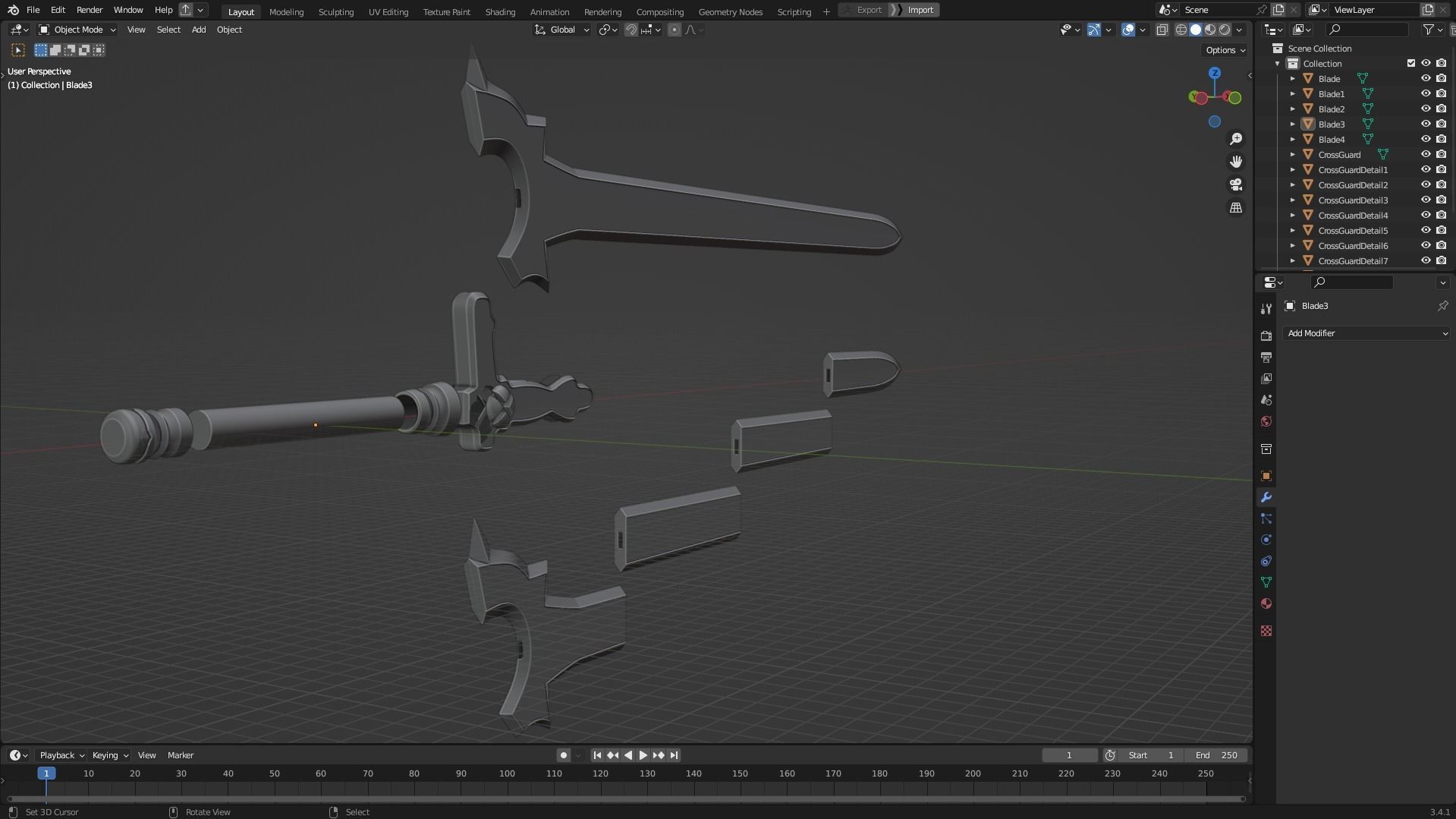Select solid viewport shading
The image size is (1456, 819).
click(1196, 30)
